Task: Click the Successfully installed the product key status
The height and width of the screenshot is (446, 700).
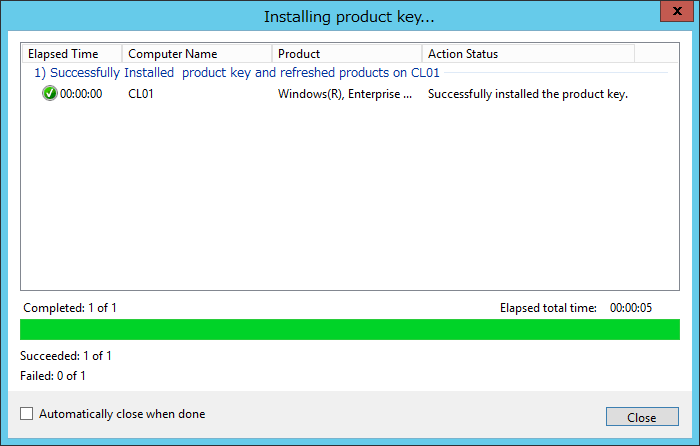Action: click(x=528, y=94)
